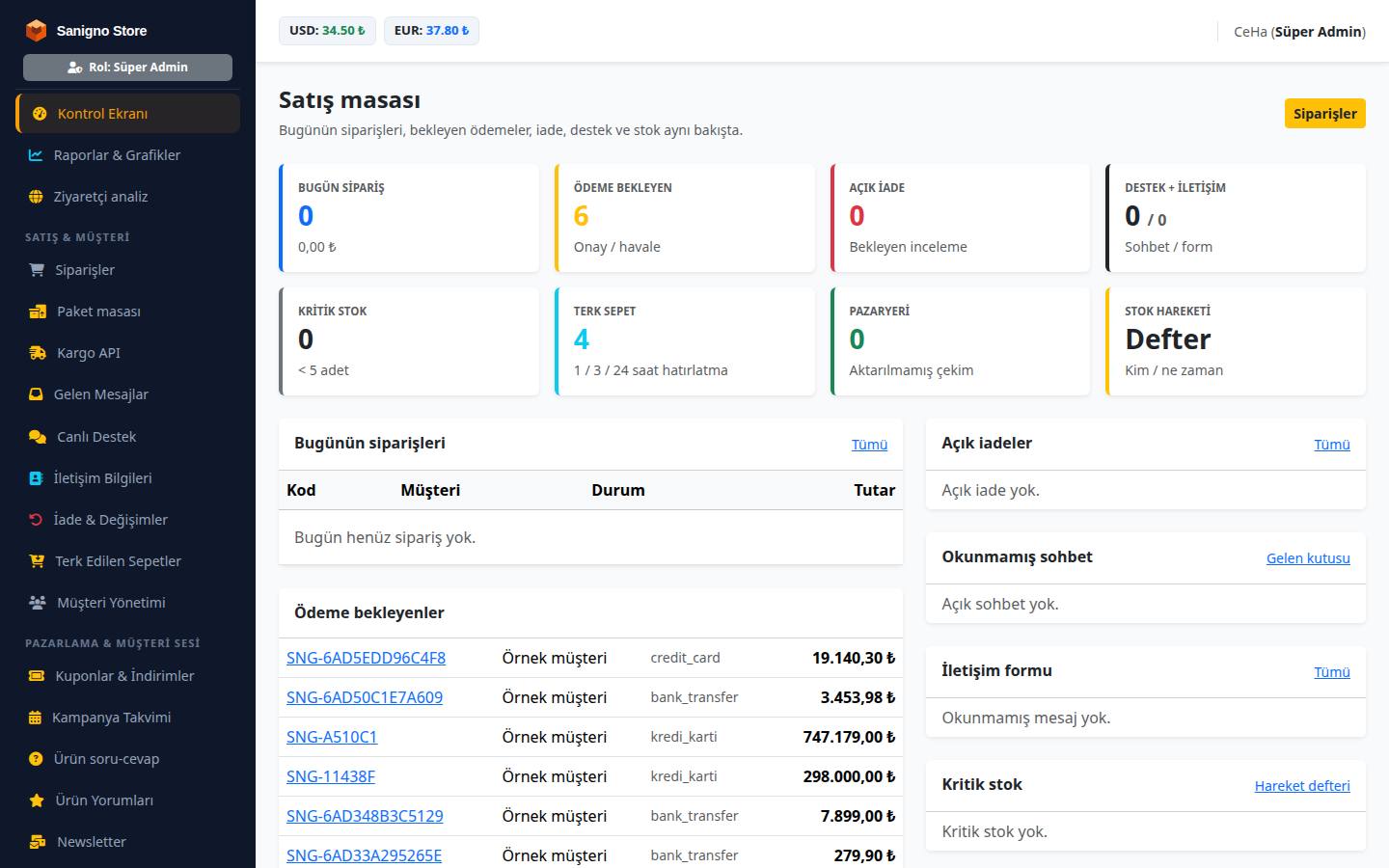The height and width of the screenshot is (868, 1389).
Task: Go to Ziyaretçi analiz in sidebar
Action: pos(127,197)
